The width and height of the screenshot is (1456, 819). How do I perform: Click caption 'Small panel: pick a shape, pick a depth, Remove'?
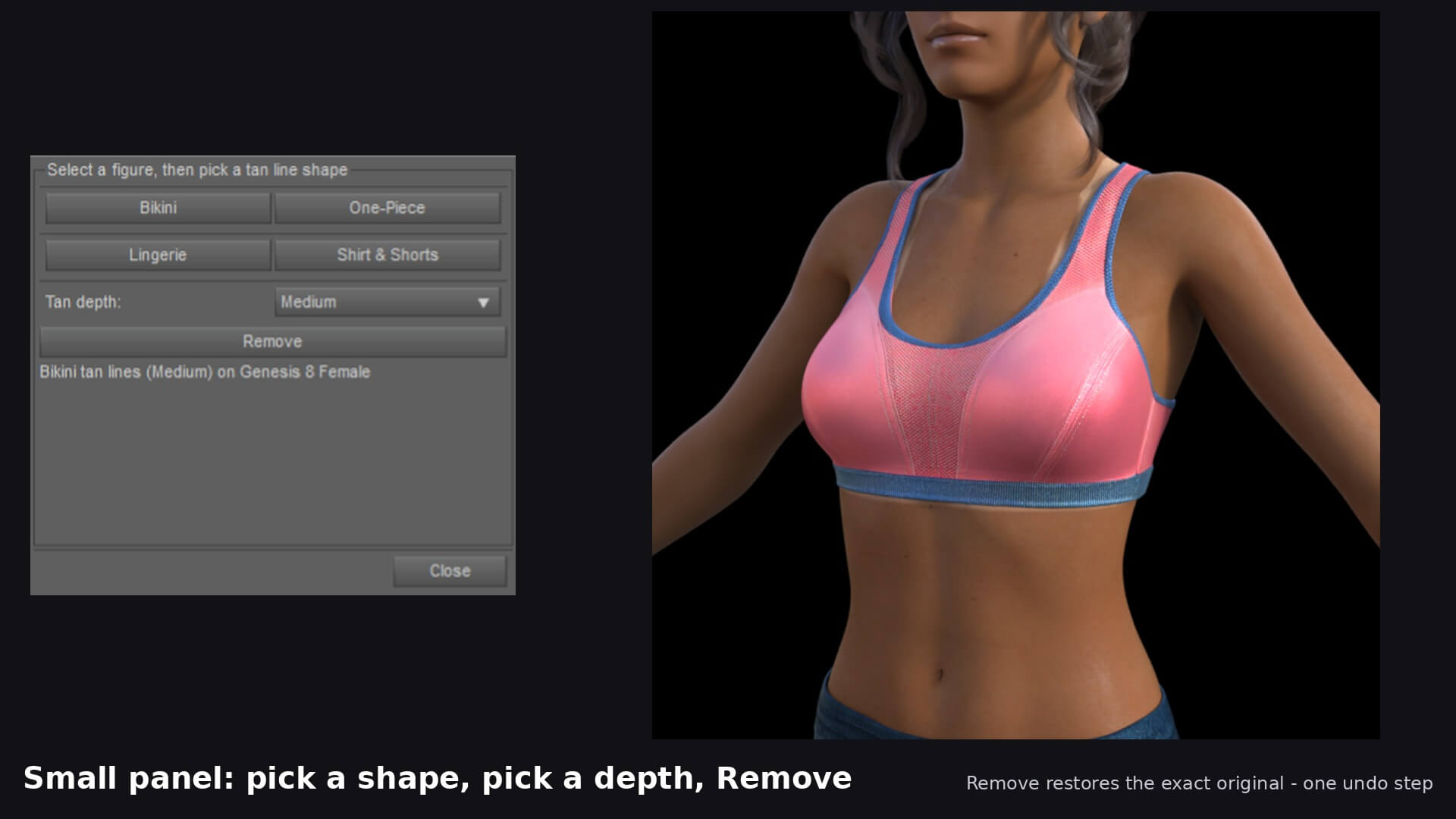pos(438,779)
